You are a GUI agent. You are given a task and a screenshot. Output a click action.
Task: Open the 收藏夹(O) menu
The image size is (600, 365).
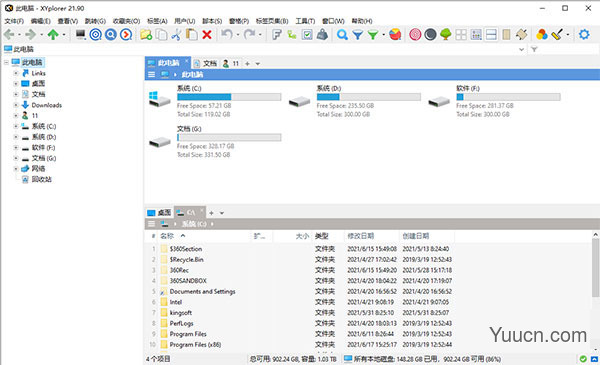[x=126, y=21]
